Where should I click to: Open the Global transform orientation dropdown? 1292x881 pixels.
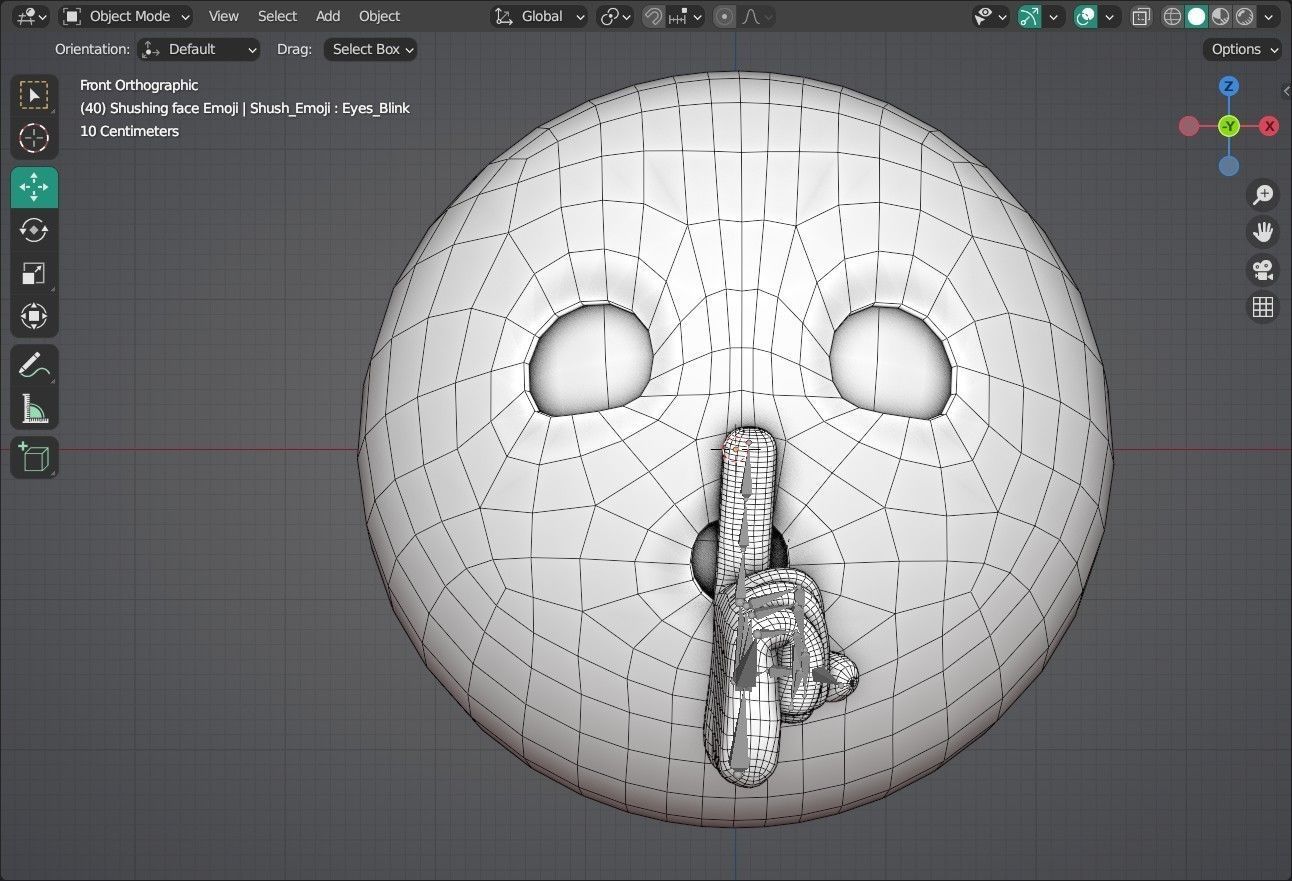[540, 16]
